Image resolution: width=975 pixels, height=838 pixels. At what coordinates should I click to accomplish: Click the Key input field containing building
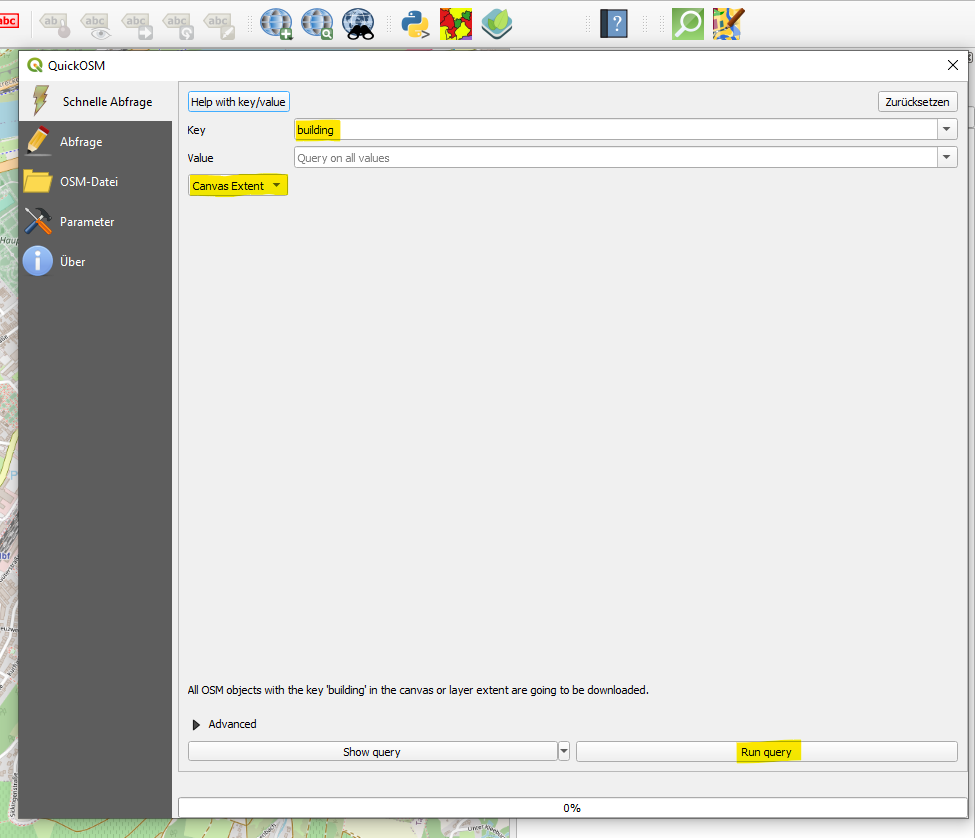pyautogui.click(x=615, y=129)
